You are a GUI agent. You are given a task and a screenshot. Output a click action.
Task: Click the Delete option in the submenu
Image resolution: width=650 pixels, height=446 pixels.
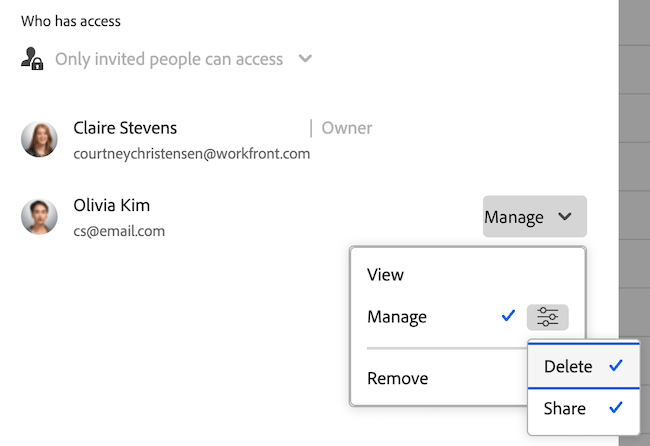pyautogui.click(x=568, y=367)
